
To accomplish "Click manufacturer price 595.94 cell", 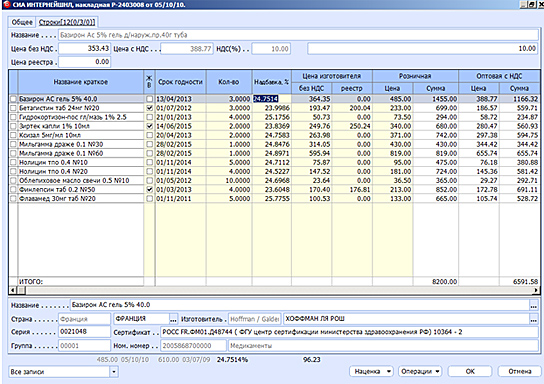I will (312, 153).
